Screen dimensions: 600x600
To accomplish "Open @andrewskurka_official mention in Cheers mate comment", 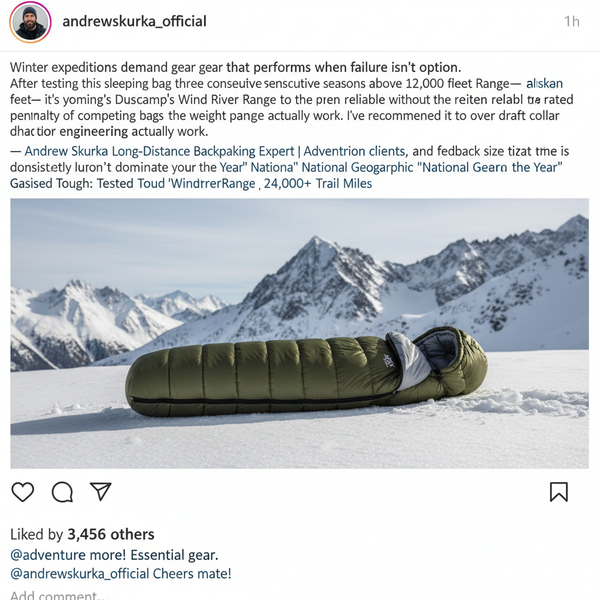I will click(80, 574).
